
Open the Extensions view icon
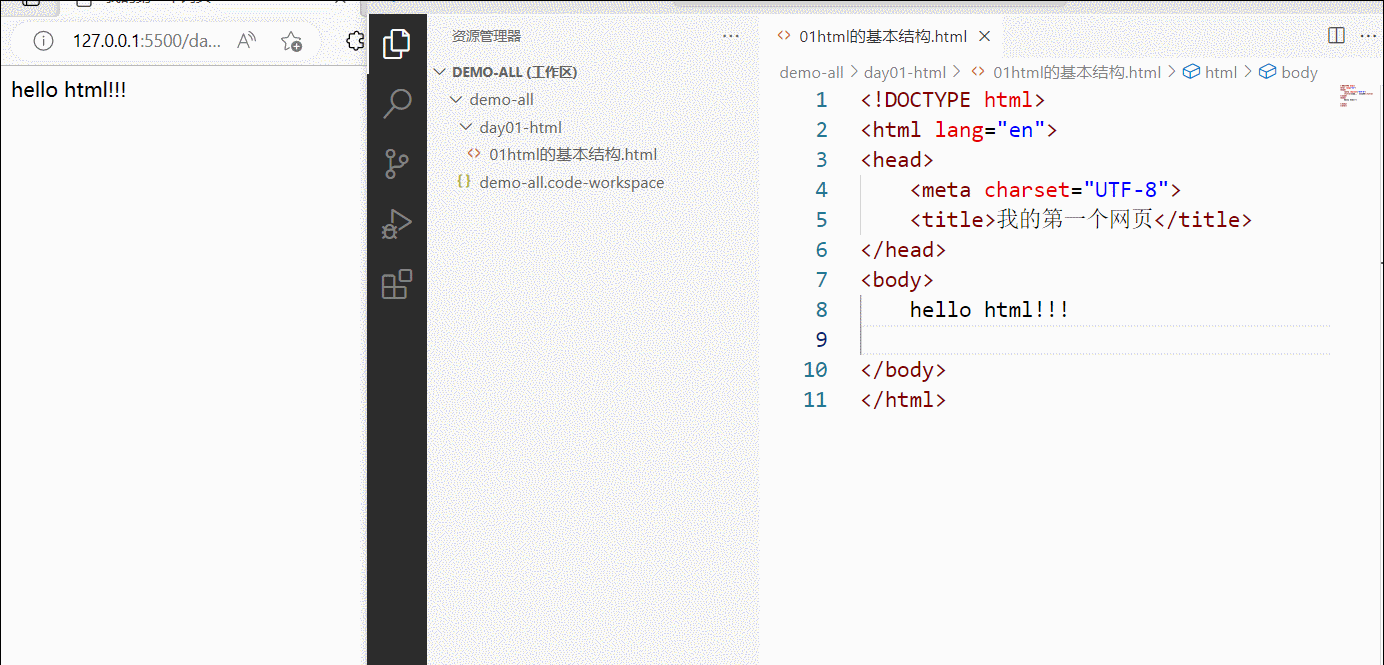coord(397,285)
